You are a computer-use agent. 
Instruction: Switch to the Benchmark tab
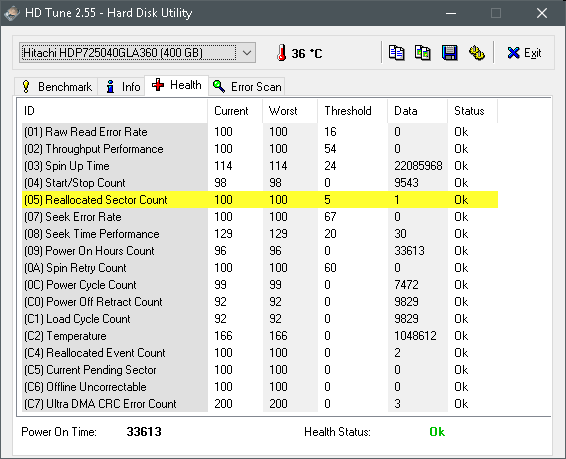click(x=56, y=87)
